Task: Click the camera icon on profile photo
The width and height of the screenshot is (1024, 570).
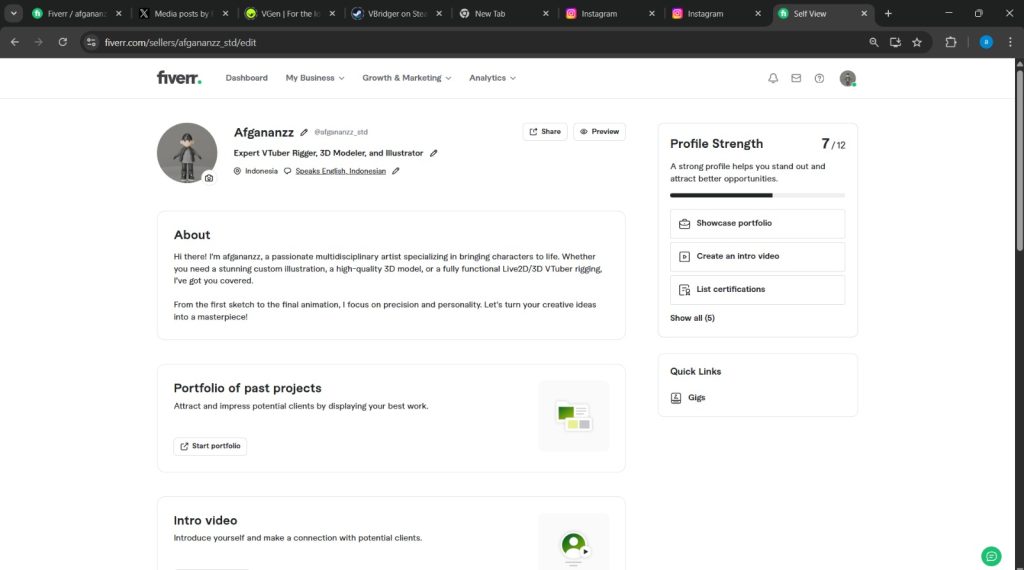Action: [x=209, y=178]
